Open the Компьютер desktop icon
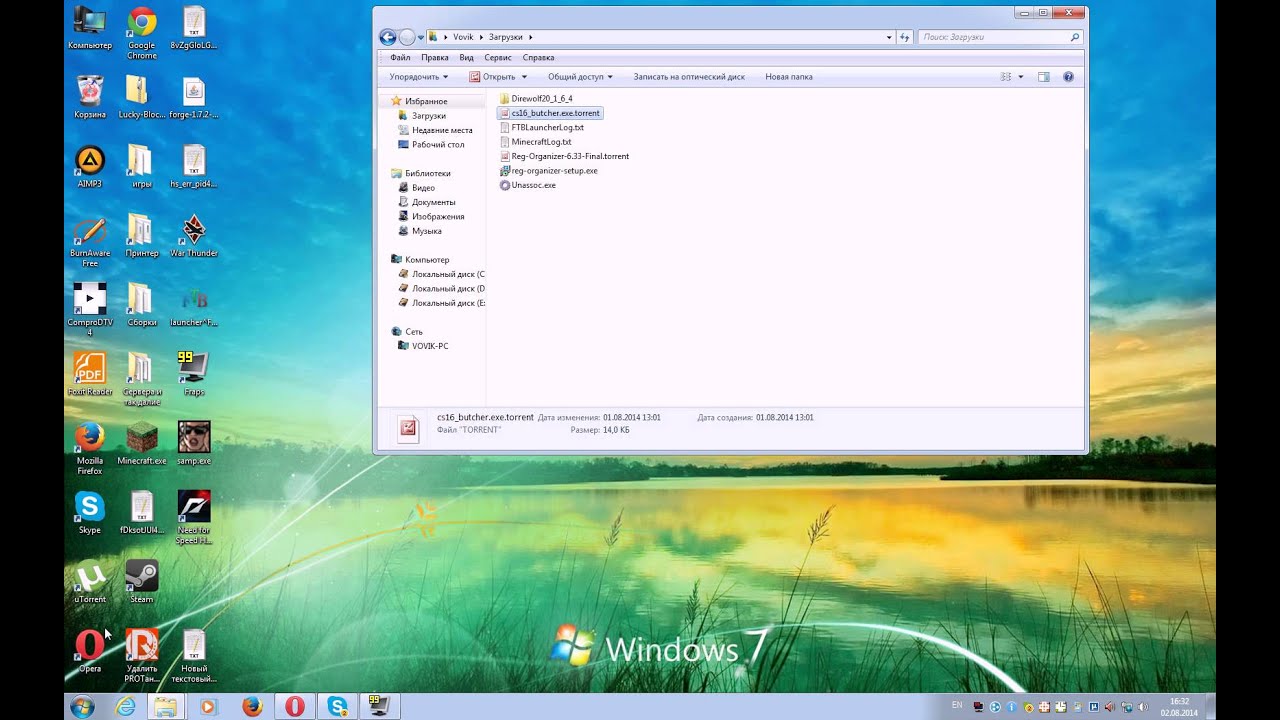 89,29
